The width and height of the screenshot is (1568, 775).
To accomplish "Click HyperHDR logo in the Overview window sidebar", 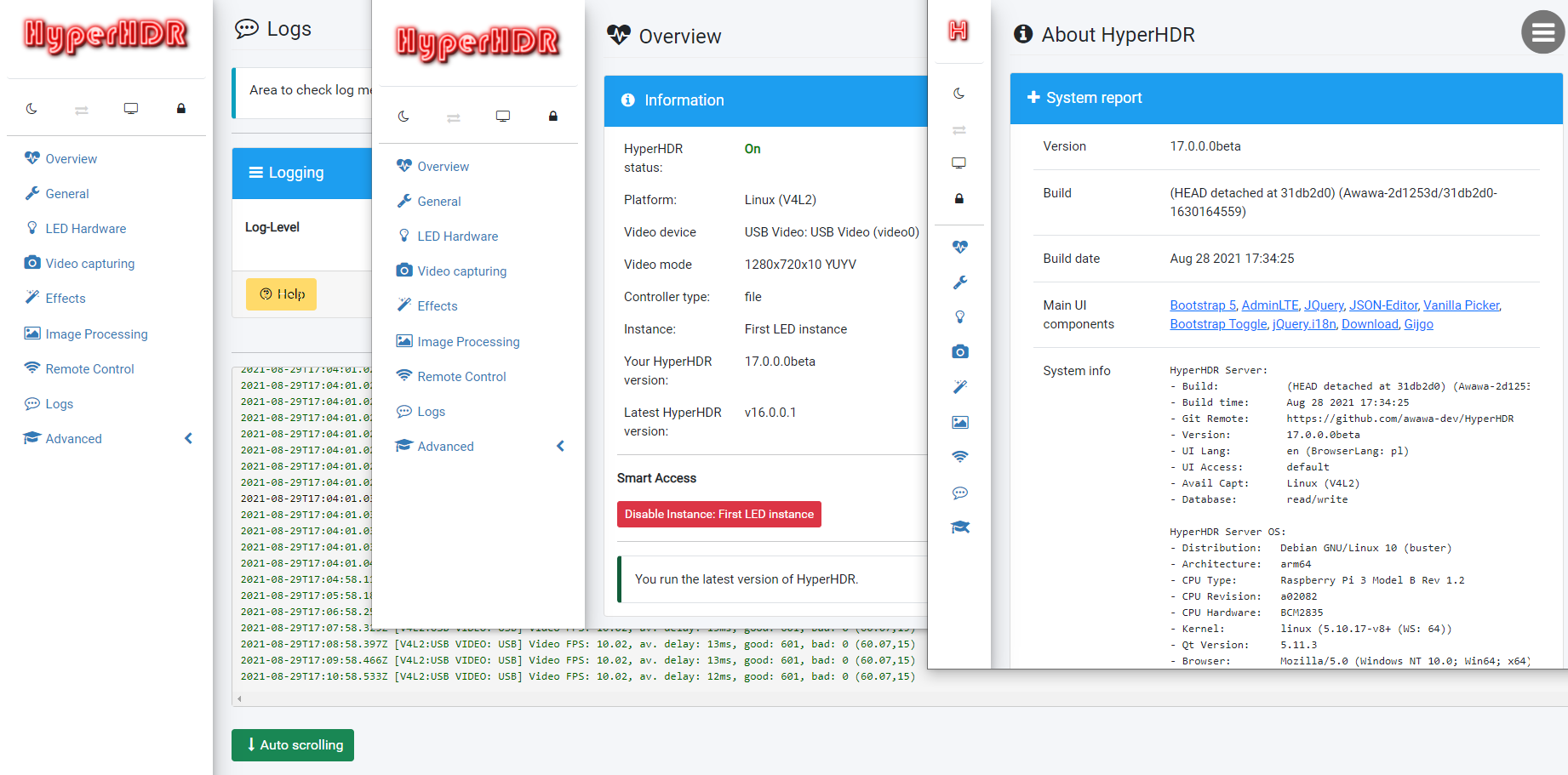I will pyautogui.click(x=478, y=43).
